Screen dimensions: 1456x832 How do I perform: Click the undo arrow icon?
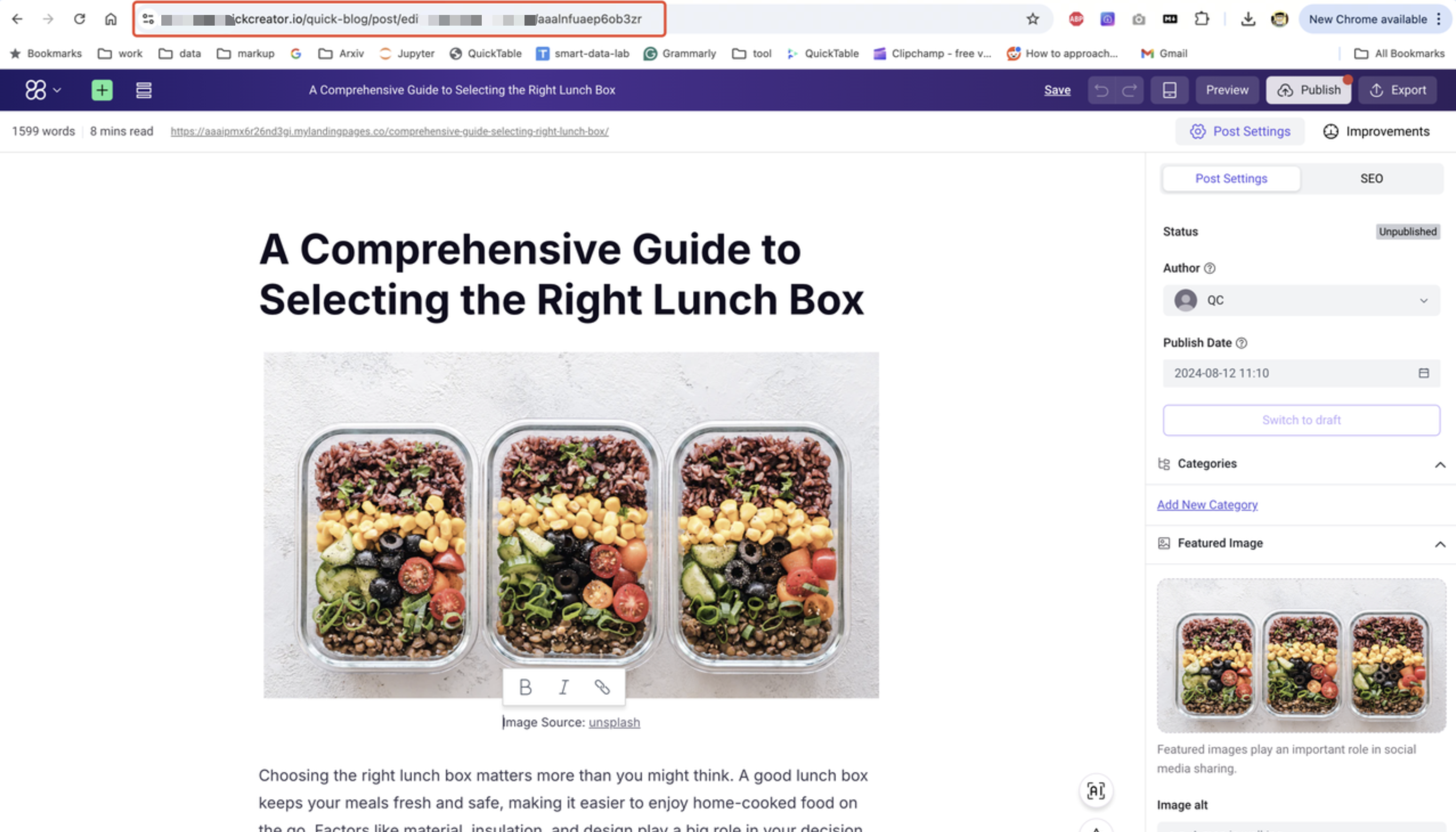[1102, 89]
